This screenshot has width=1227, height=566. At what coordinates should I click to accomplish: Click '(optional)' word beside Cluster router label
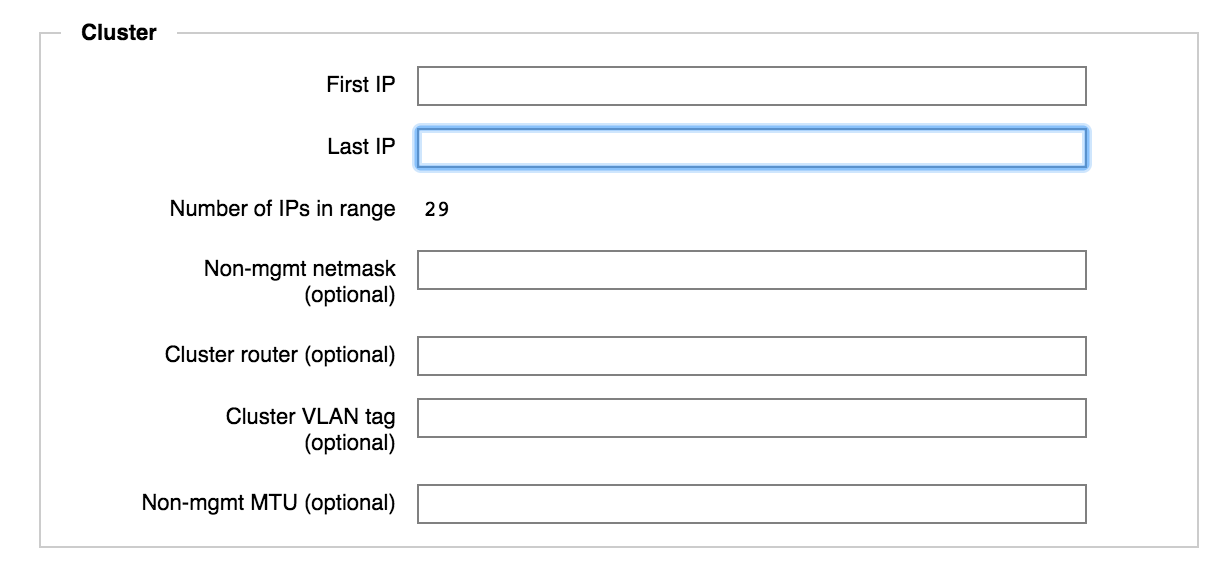click(350, 355)
